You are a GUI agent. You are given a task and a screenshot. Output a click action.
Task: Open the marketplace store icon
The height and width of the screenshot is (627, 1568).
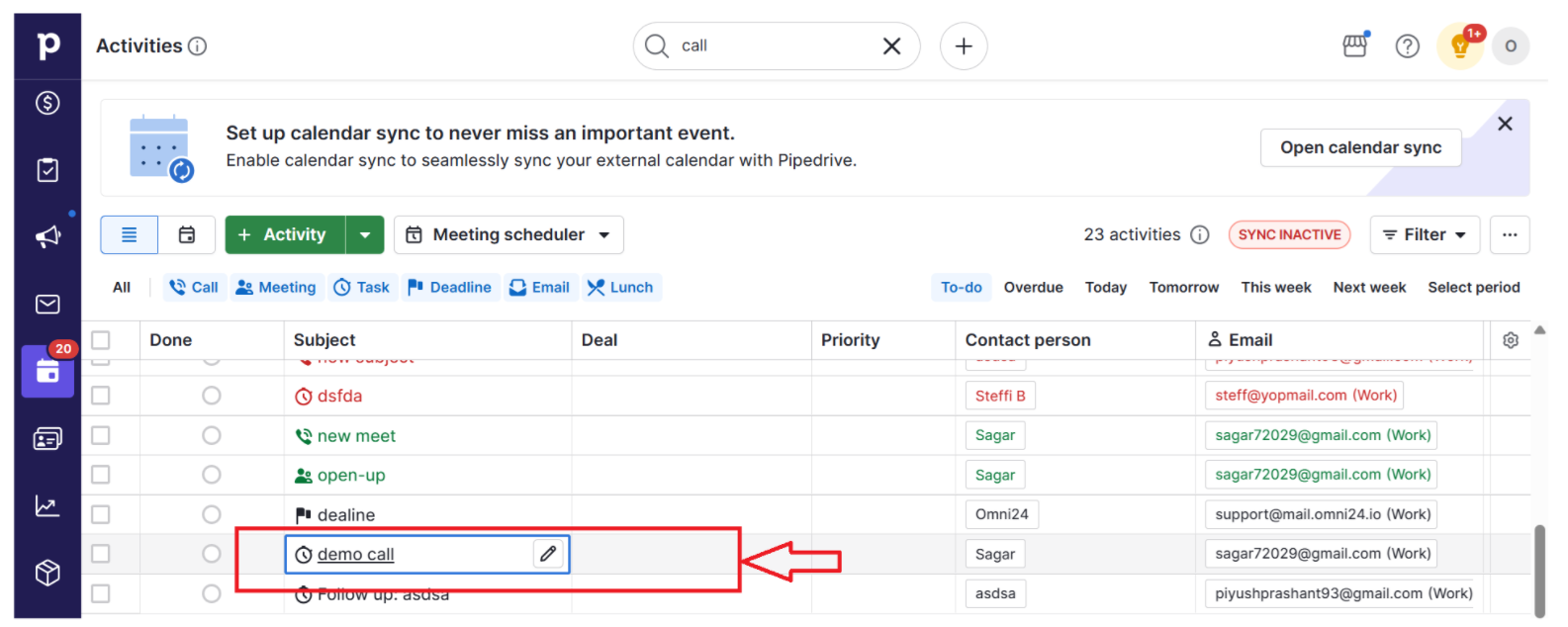point(1355,45)
